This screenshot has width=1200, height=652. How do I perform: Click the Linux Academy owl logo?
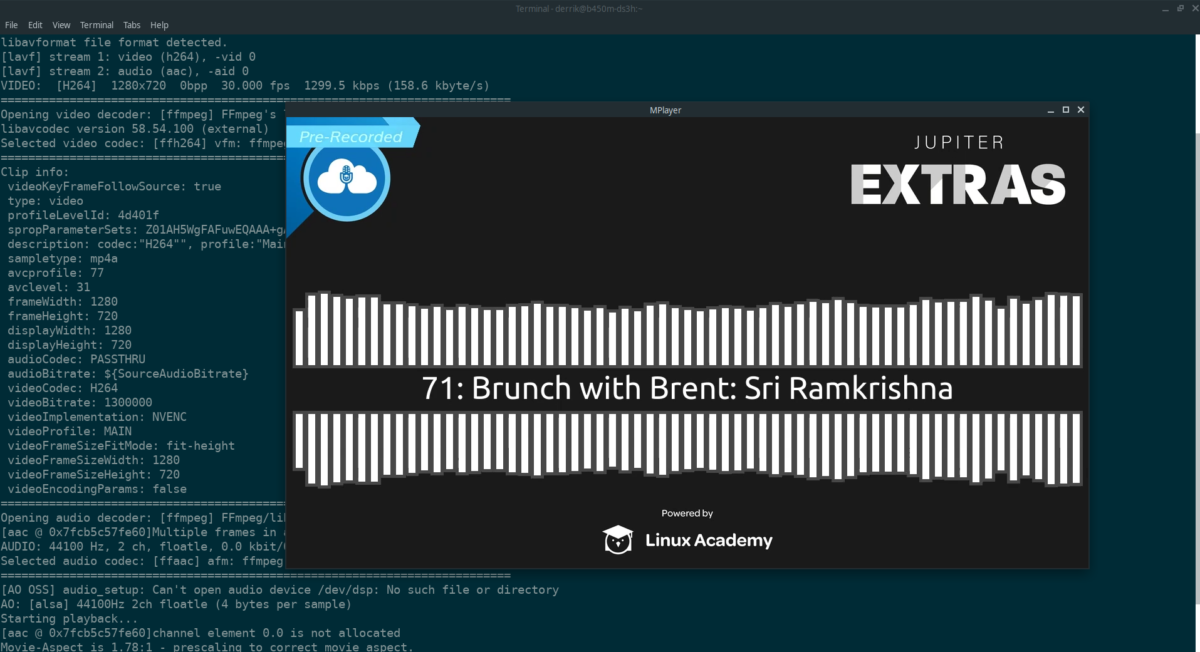pyautogui.click(x=618, y=539)
